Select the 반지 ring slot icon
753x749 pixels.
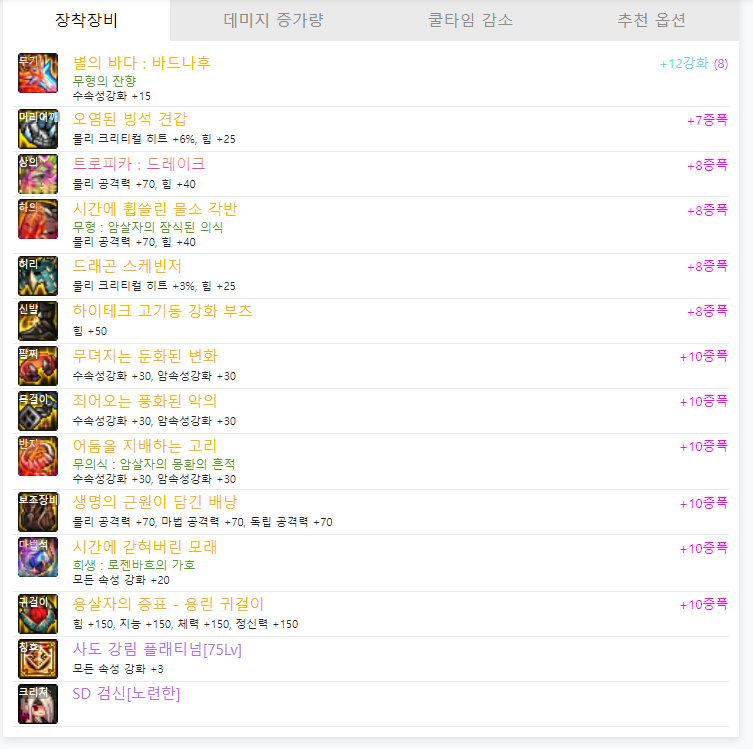pyautogui.click(x=38, y=456)
